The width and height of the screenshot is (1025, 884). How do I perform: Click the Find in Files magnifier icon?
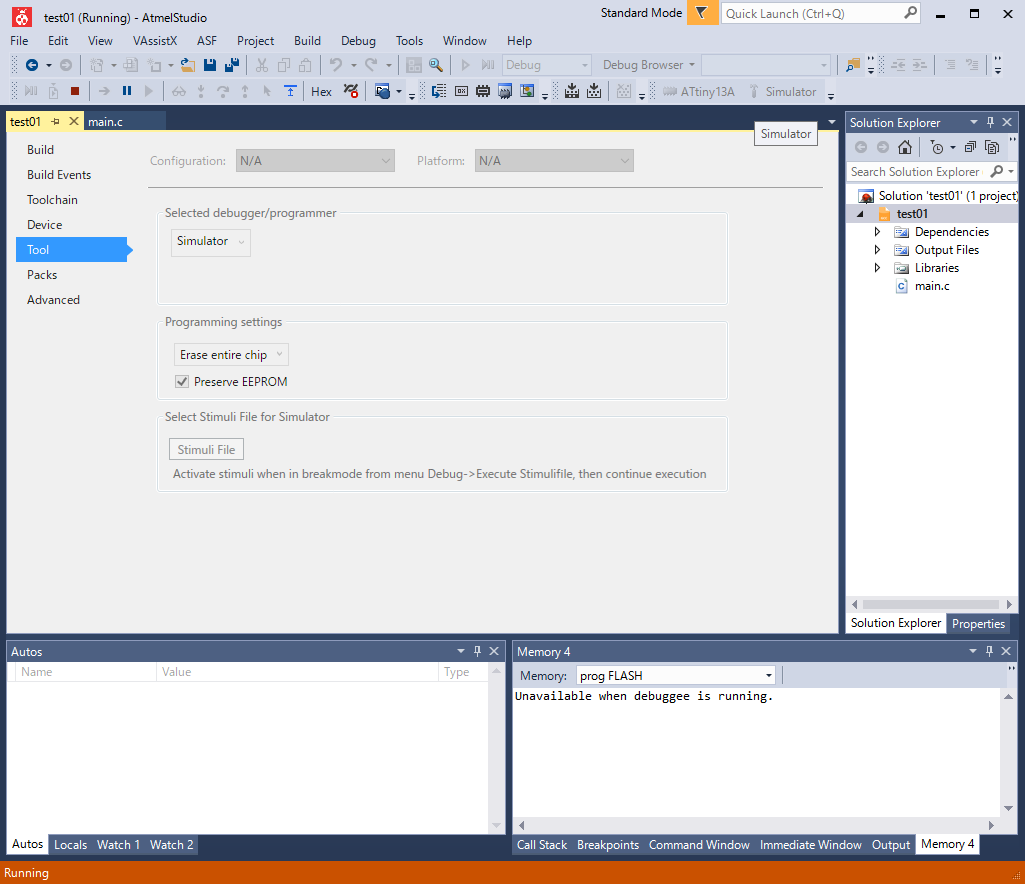[435, 65]
